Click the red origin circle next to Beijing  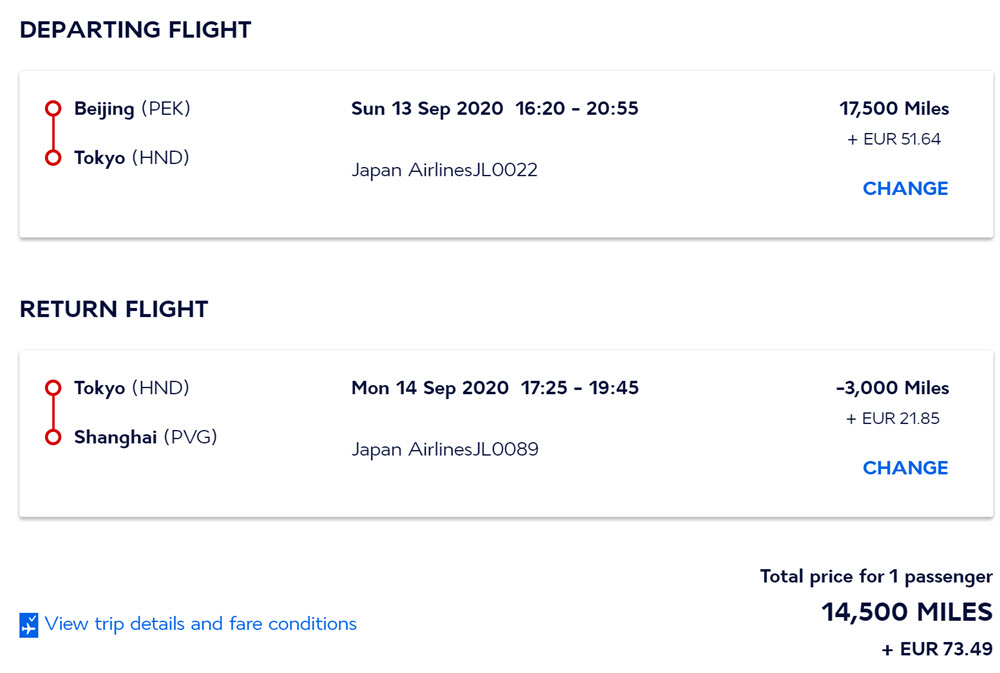(54, 108)
